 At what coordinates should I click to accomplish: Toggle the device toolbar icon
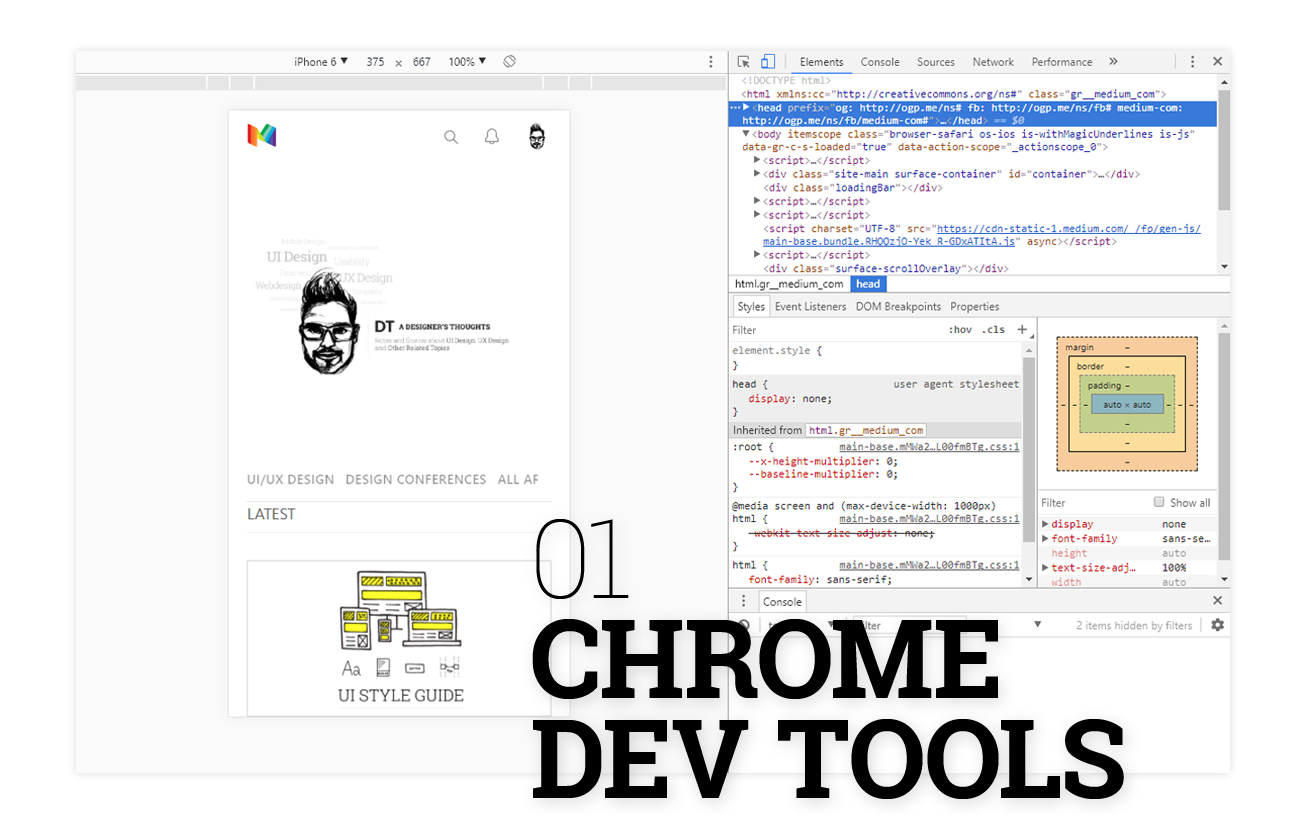767,62
